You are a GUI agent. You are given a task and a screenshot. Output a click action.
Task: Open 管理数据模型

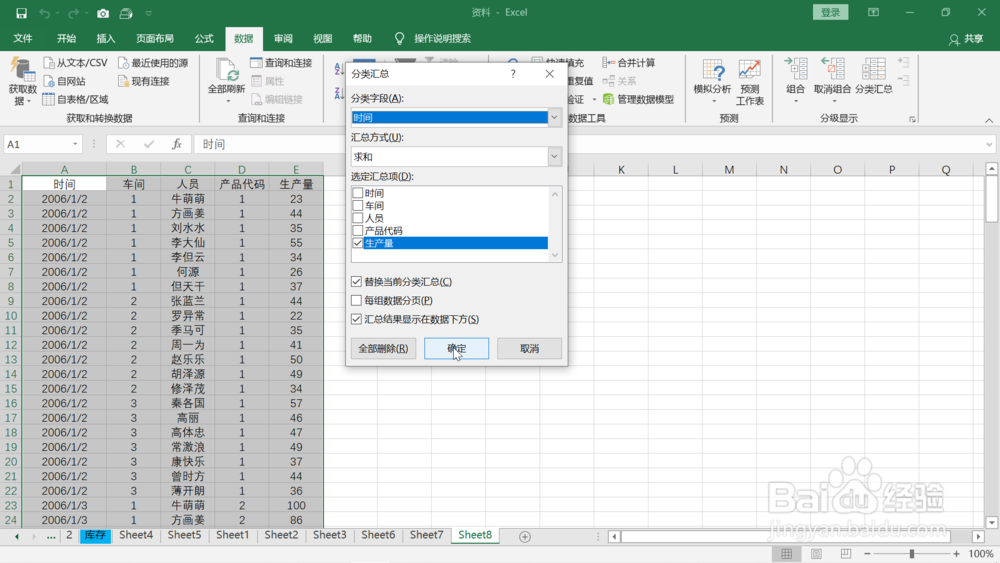[638, 99]
